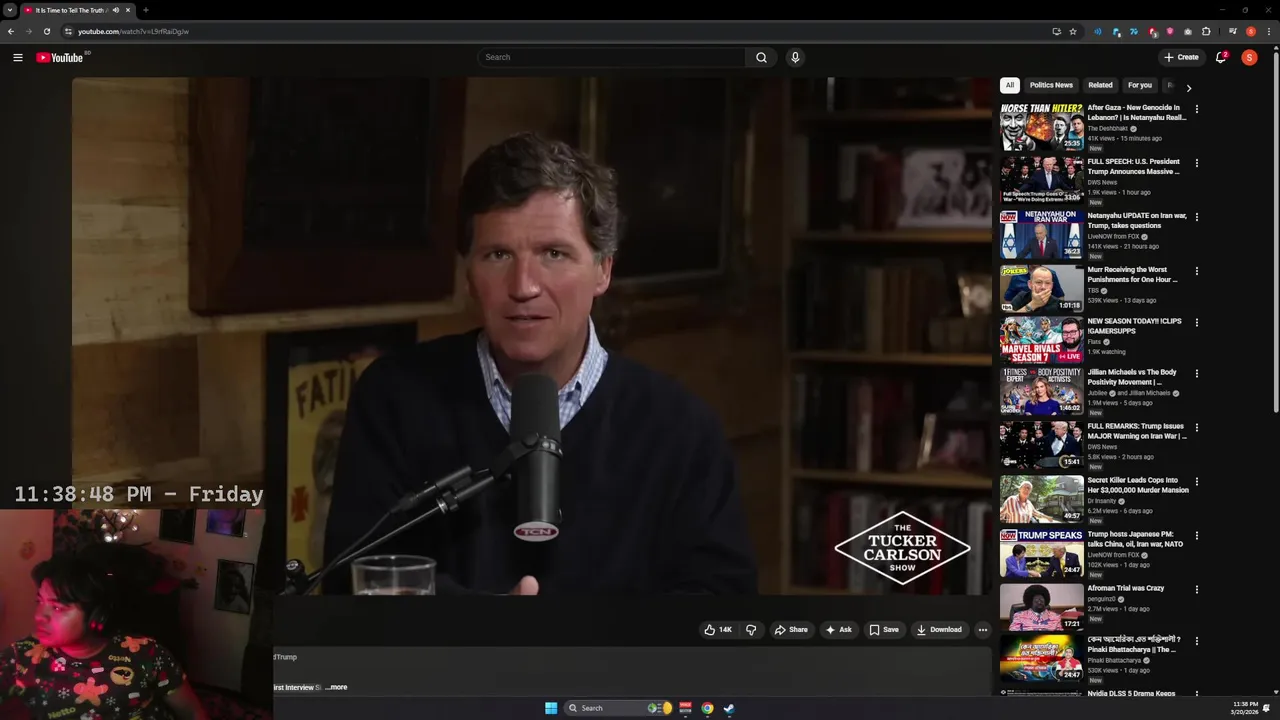
Task: View site information icon in address bar
Action: [68, 31]
